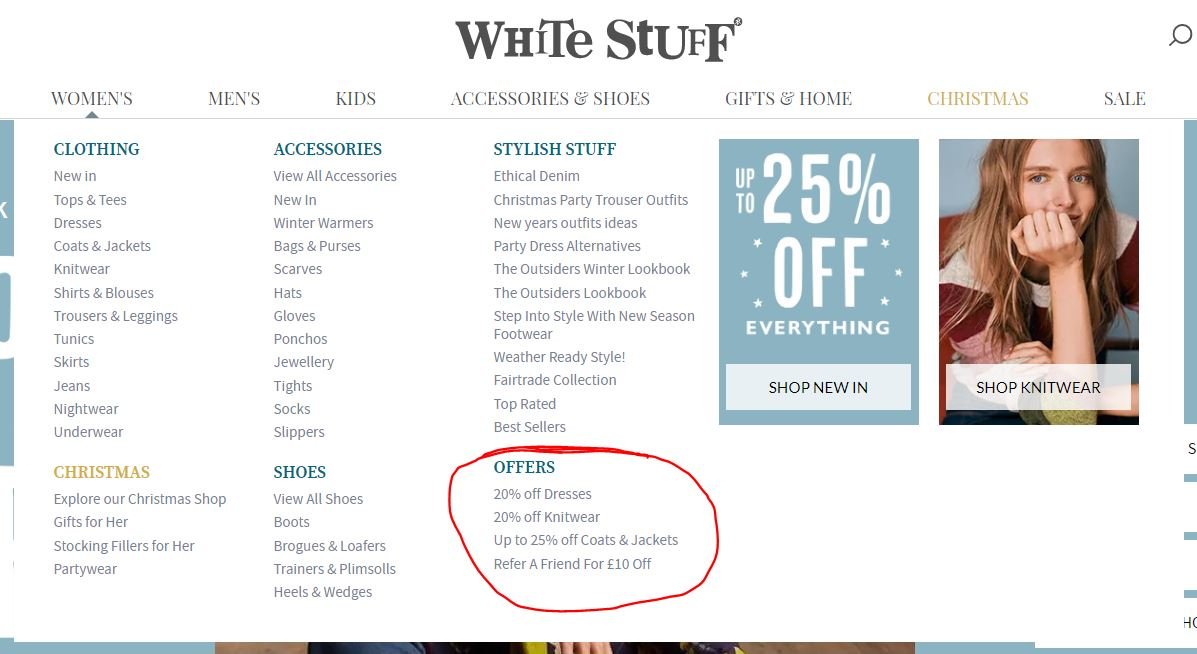This screenshot has height=654, width=1197.
Task: Open the Women's menu tab
Action: click(92, 98)
